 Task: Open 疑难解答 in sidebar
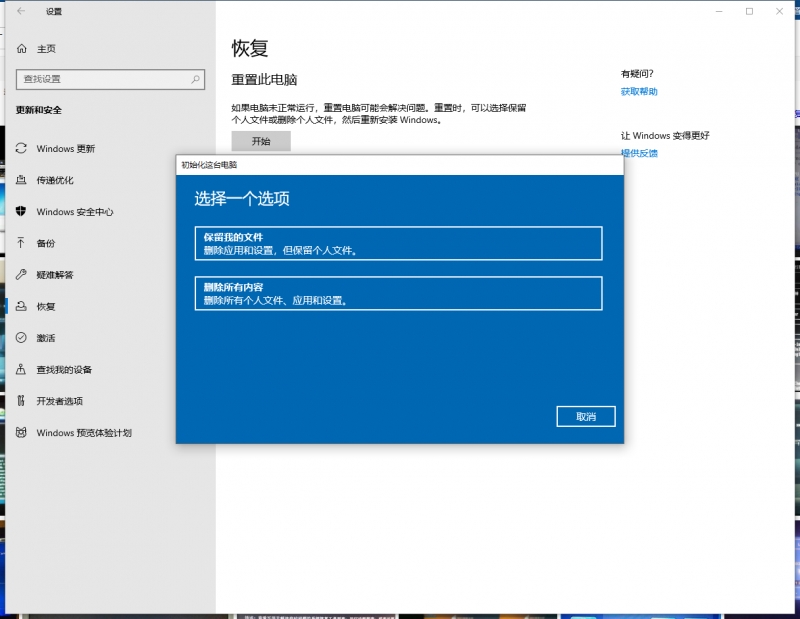[x=55, y=275]
